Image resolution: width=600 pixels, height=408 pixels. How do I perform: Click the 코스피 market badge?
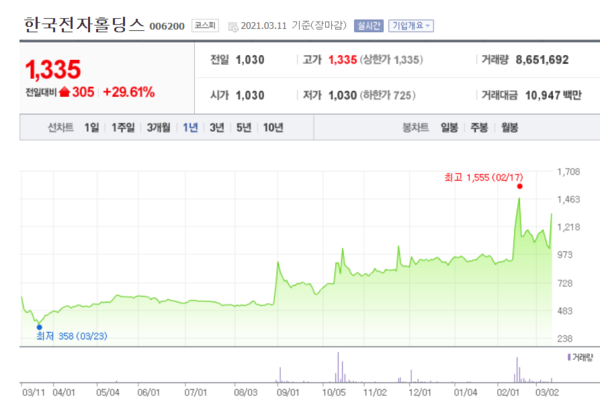205,25
